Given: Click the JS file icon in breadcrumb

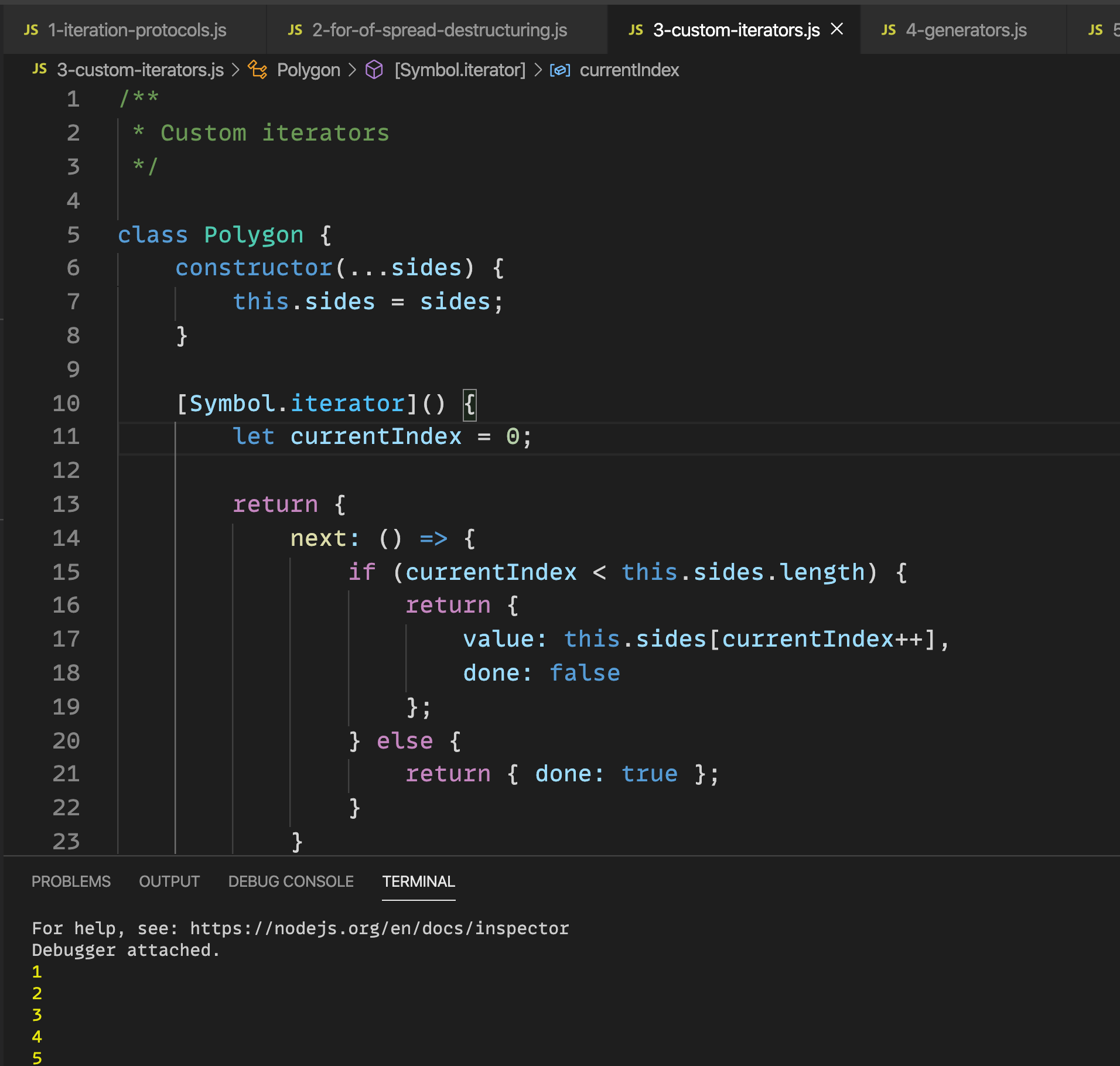Looking at the screenshot, I should [40, 70].
